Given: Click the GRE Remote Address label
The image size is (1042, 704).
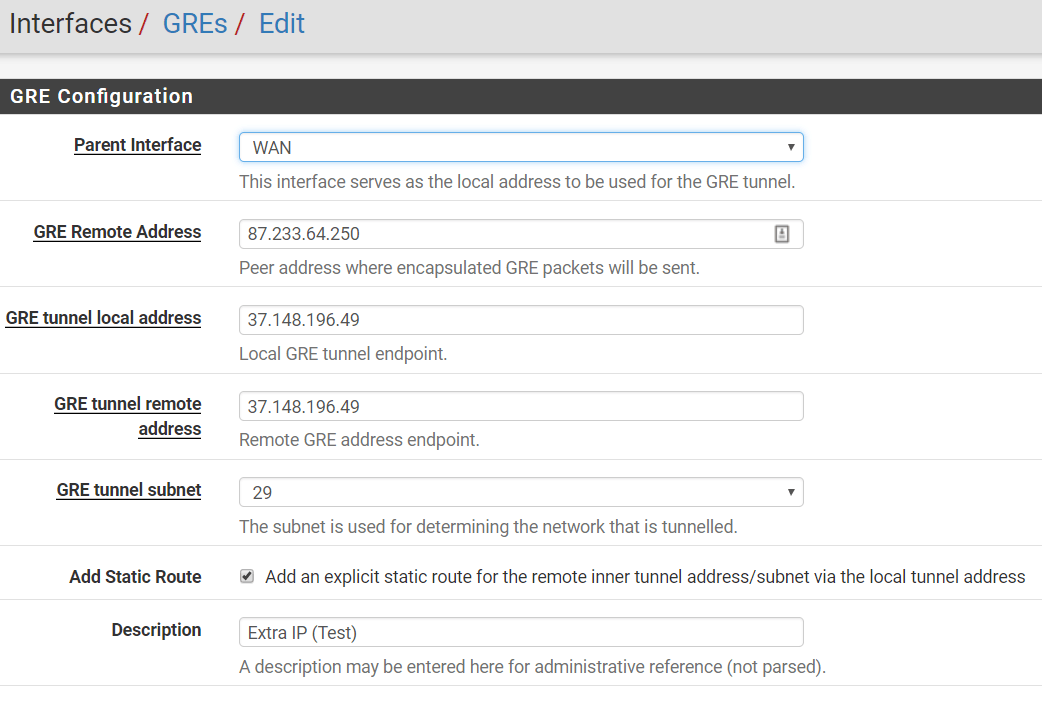Looking at the screenshot, I should [x=117, y=231].
